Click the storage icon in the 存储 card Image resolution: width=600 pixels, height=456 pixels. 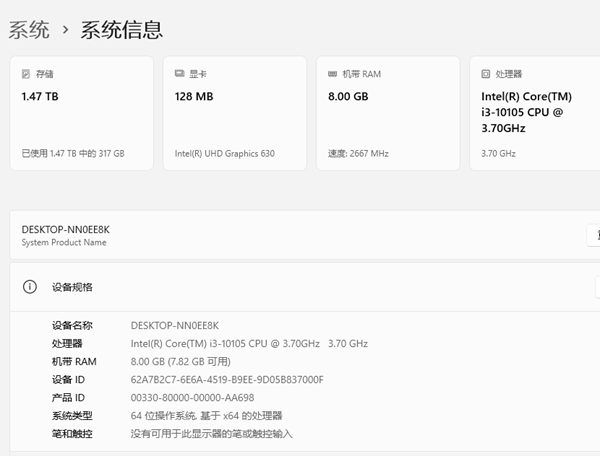point(26,74)
